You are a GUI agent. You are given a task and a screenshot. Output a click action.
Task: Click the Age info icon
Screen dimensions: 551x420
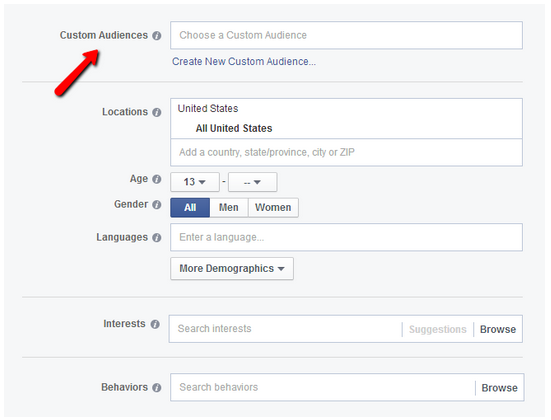click(x=157, y=179)
